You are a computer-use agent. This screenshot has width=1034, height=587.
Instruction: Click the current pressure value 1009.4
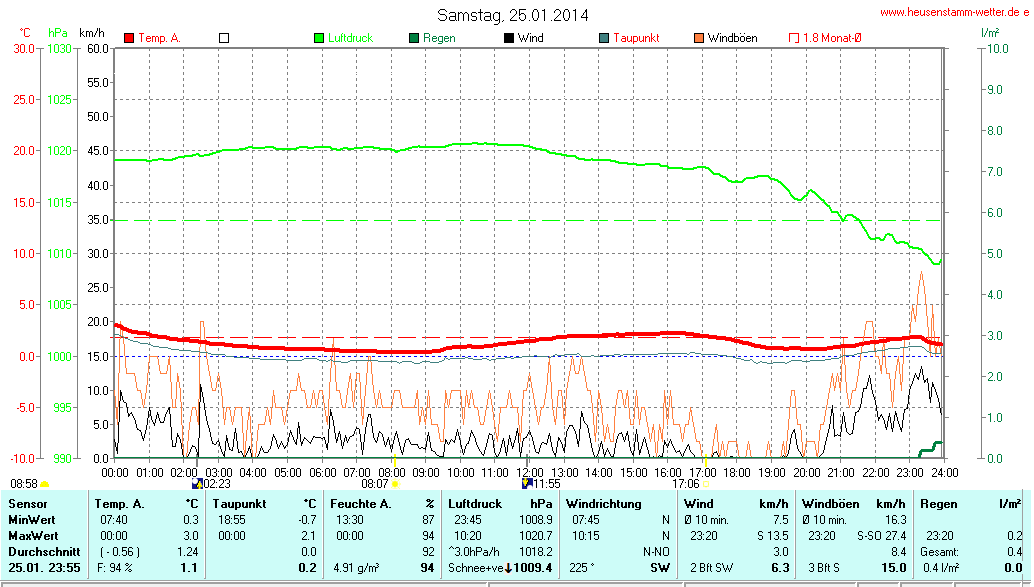533,568
